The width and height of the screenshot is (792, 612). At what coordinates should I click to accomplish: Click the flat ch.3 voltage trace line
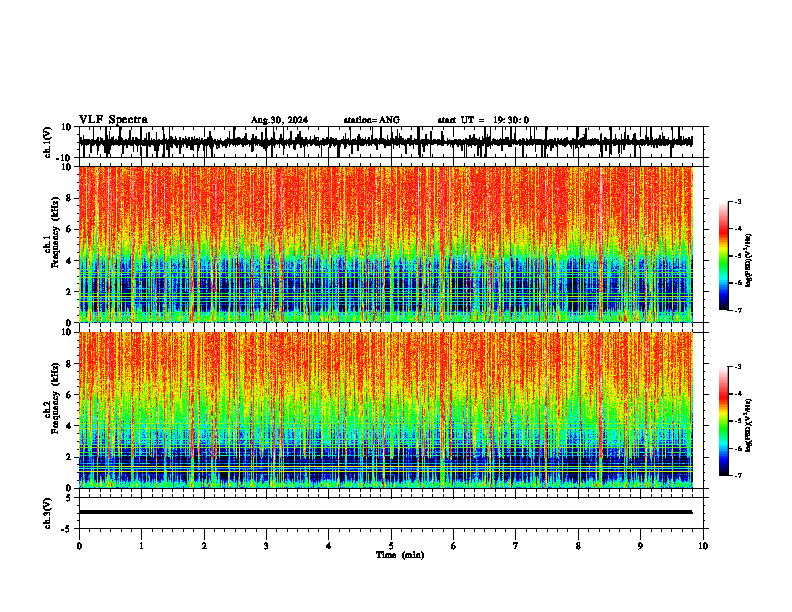coord(385,512)
